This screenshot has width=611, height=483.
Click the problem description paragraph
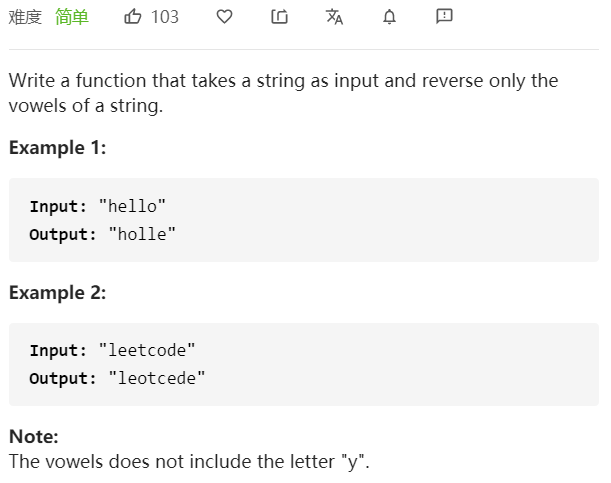tap(284, 93)
